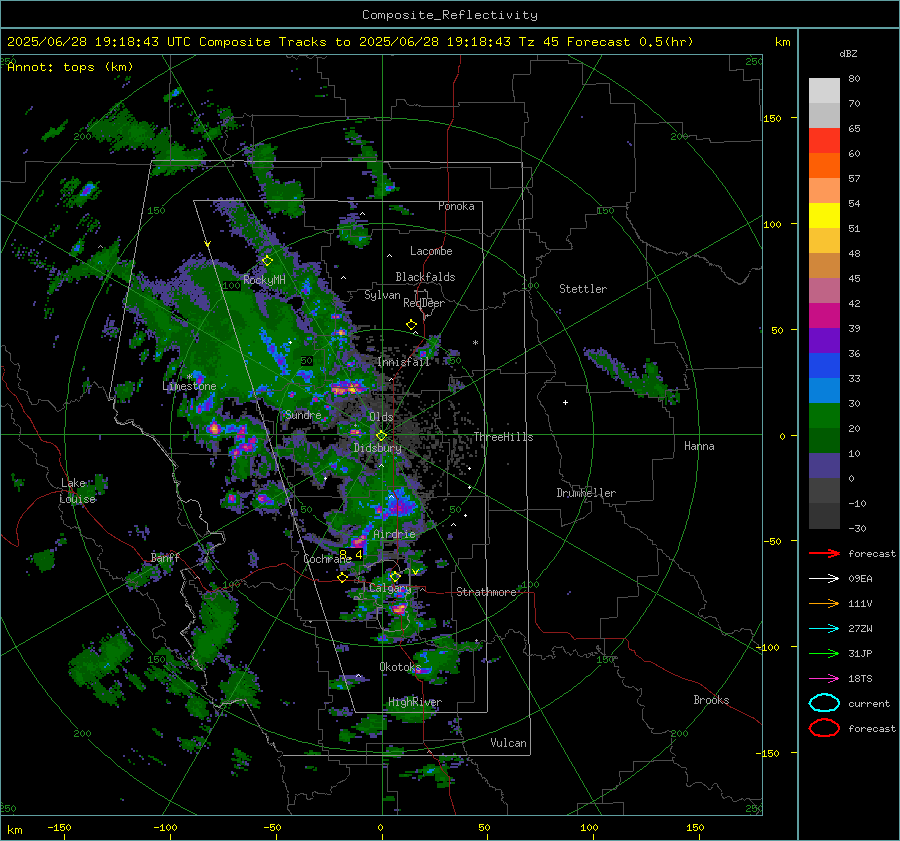900x841 pixels.
Task: Click the light blue 30 dBZ legend swatch
Action: point(824,390)
